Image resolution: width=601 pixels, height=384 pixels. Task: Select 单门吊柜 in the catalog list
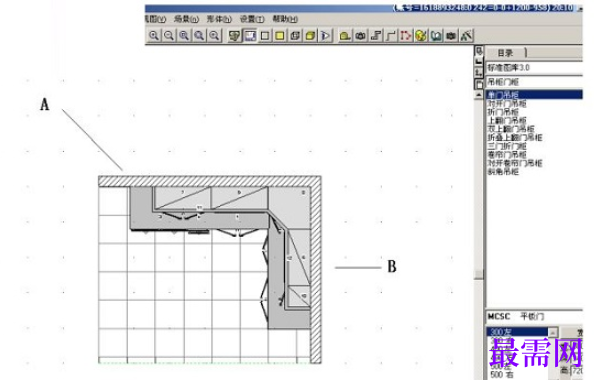[x=534, y=95]
